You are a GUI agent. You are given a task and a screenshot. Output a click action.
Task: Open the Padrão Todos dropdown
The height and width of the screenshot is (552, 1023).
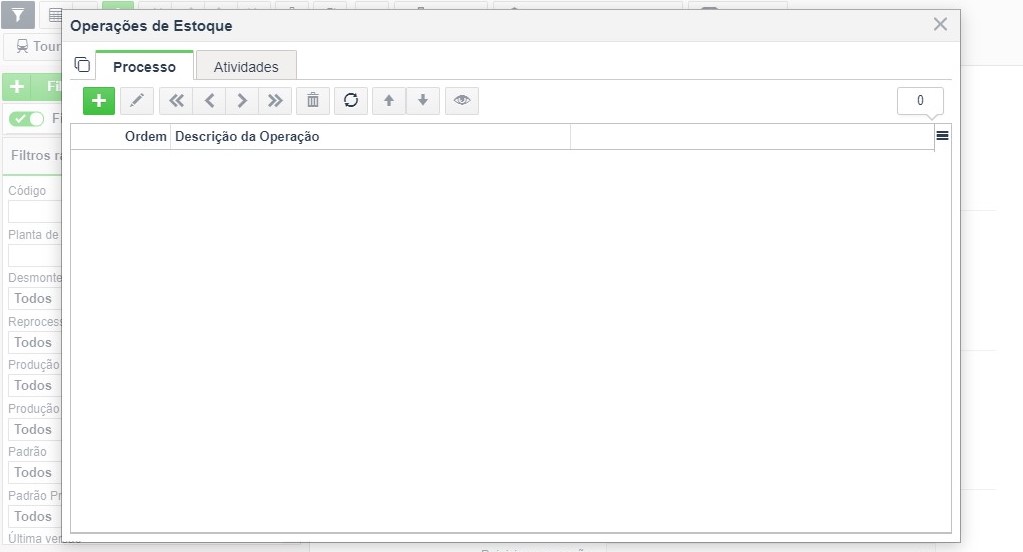35,472
